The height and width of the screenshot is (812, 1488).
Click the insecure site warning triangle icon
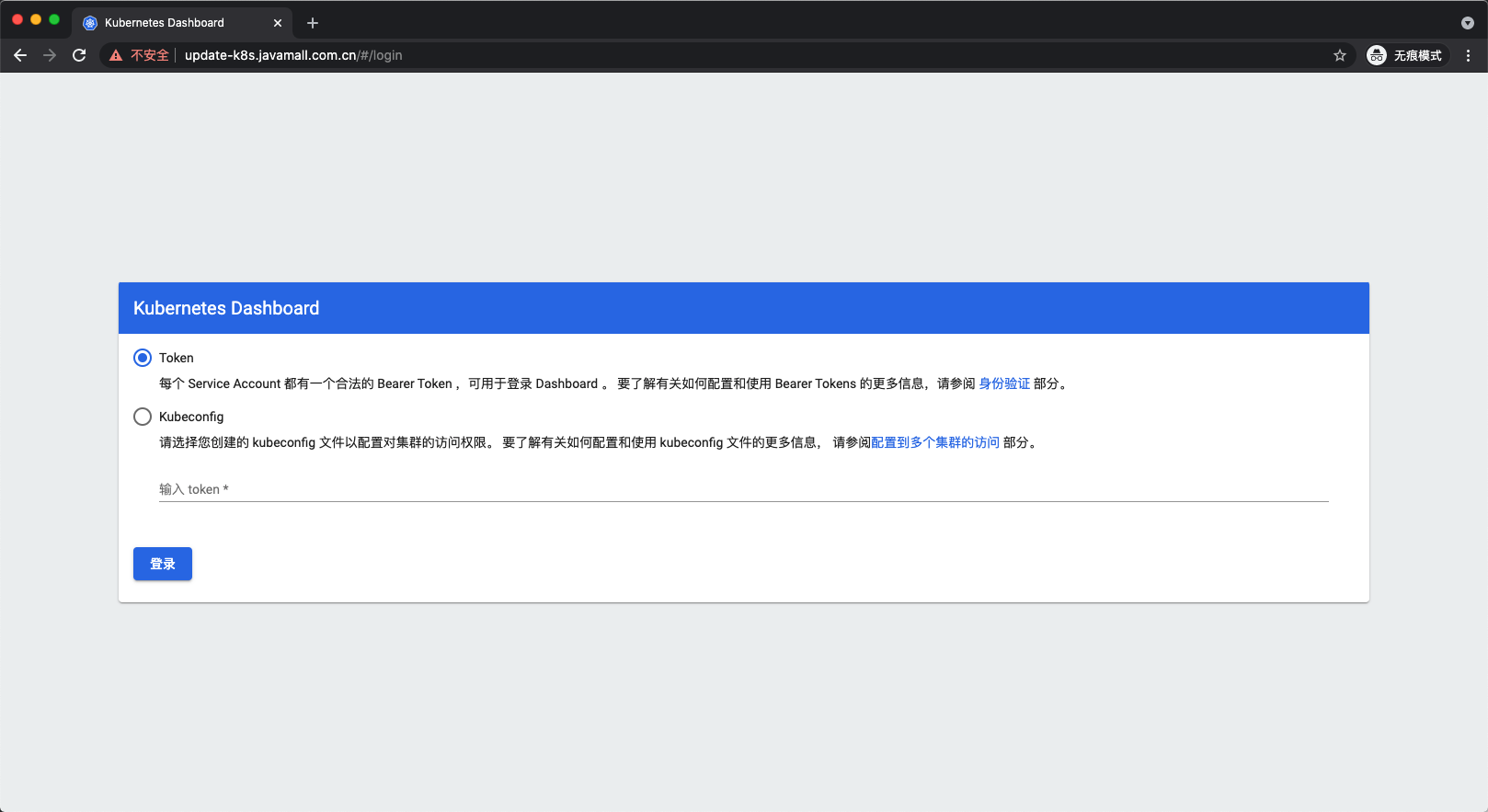click(116, 55)
